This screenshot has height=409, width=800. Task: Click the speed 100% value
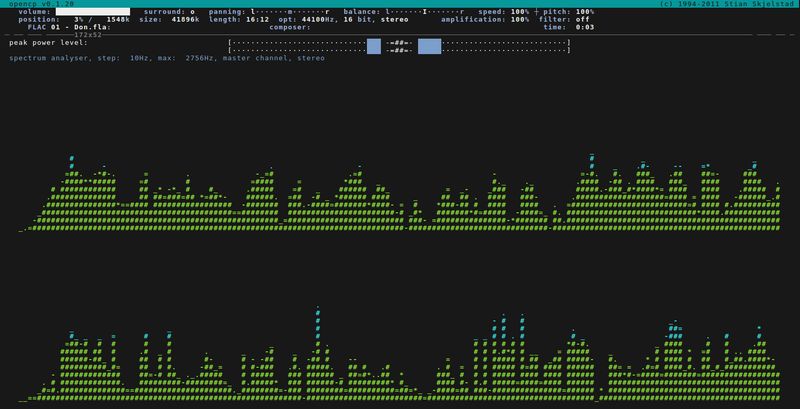519,11
